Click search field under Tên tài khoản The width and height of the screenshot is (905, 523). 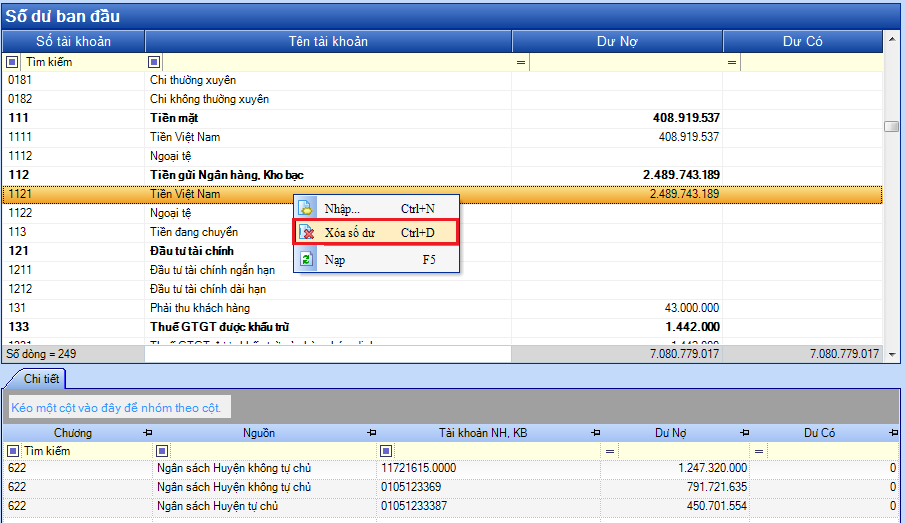click(337, 62)
